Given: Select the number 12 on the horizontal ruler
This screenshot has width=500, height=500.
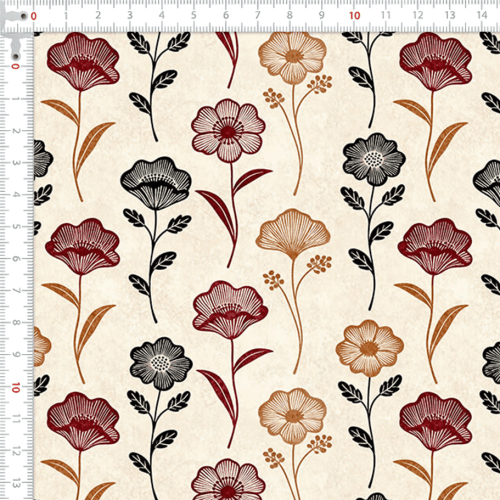Looking at the screenshot, I should click(x=418, y=15).
